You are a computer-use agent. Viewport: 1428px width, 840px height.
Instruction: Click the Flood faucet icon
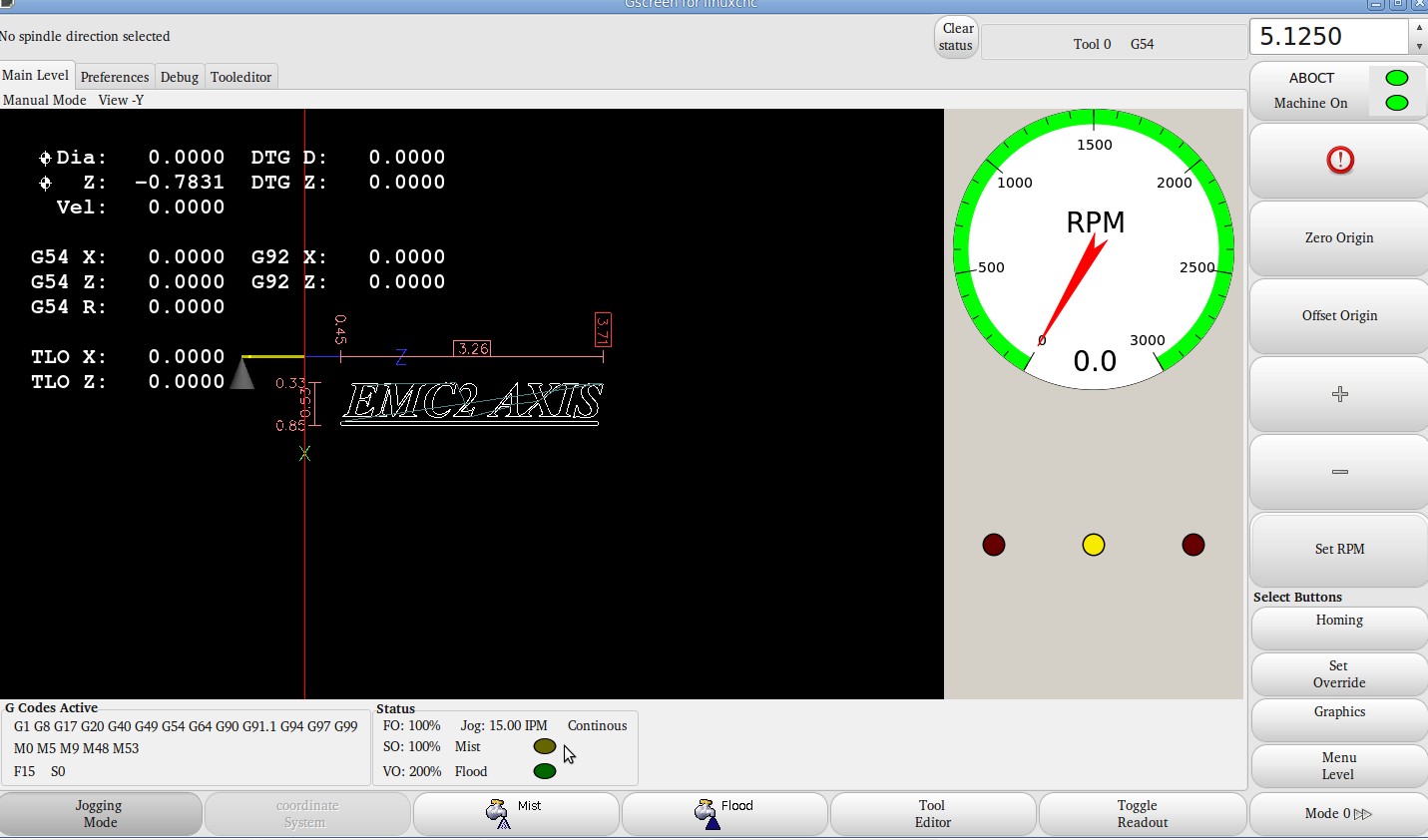tap(707, 814)
